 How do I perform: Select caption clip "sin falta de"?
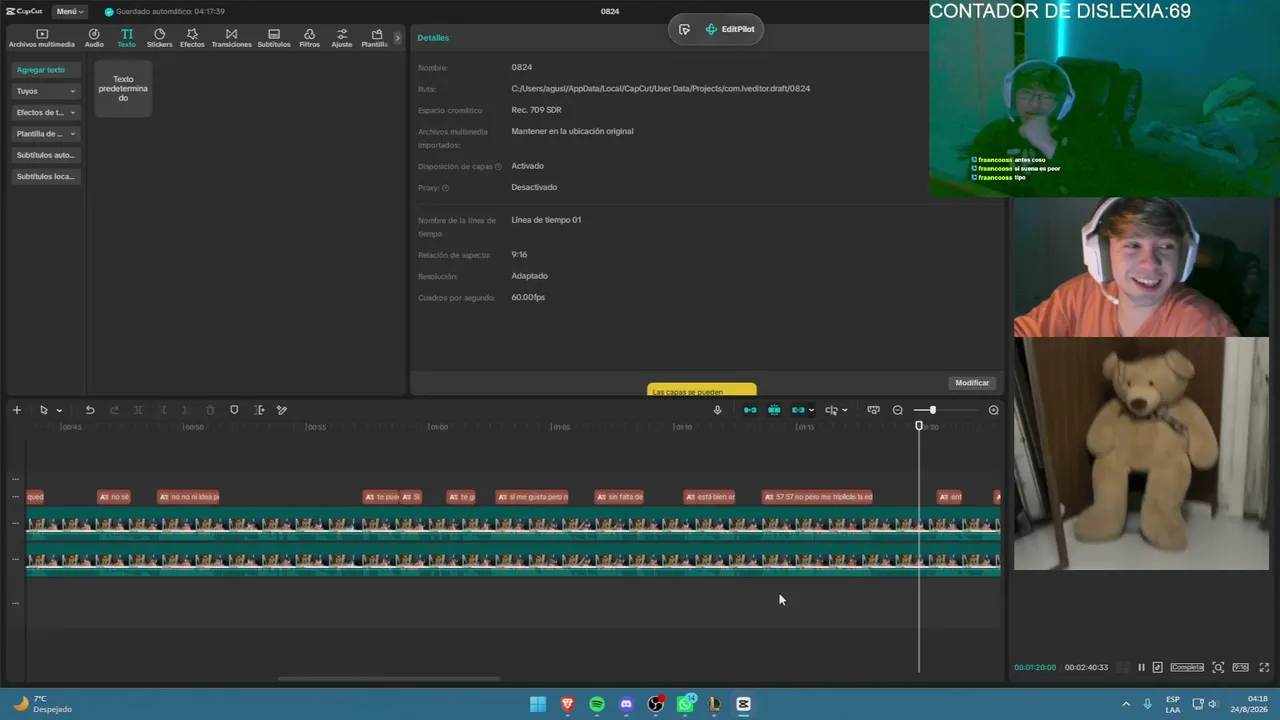coord(619,497)
